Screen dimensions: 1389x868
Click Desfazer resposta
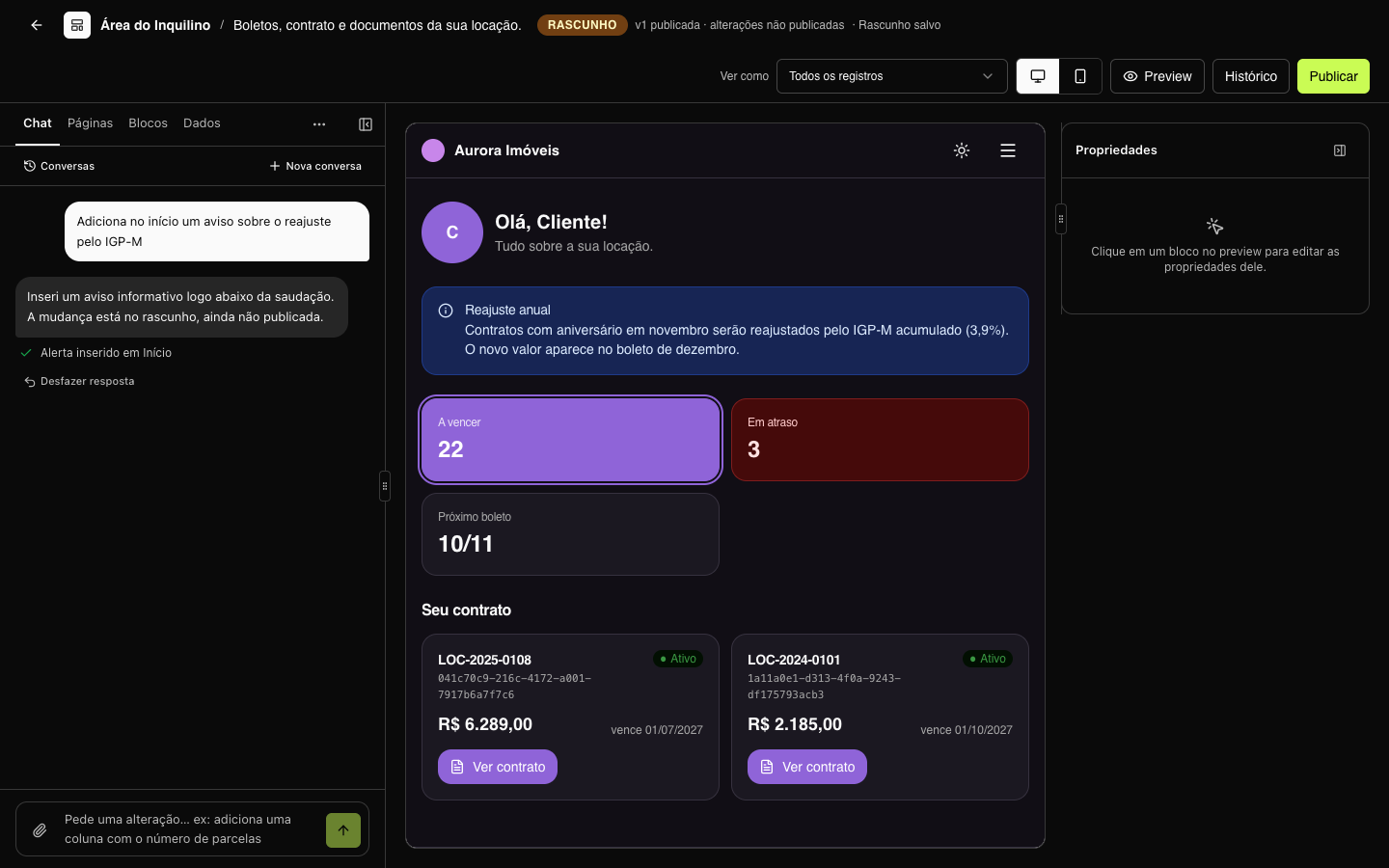point(79,382)
